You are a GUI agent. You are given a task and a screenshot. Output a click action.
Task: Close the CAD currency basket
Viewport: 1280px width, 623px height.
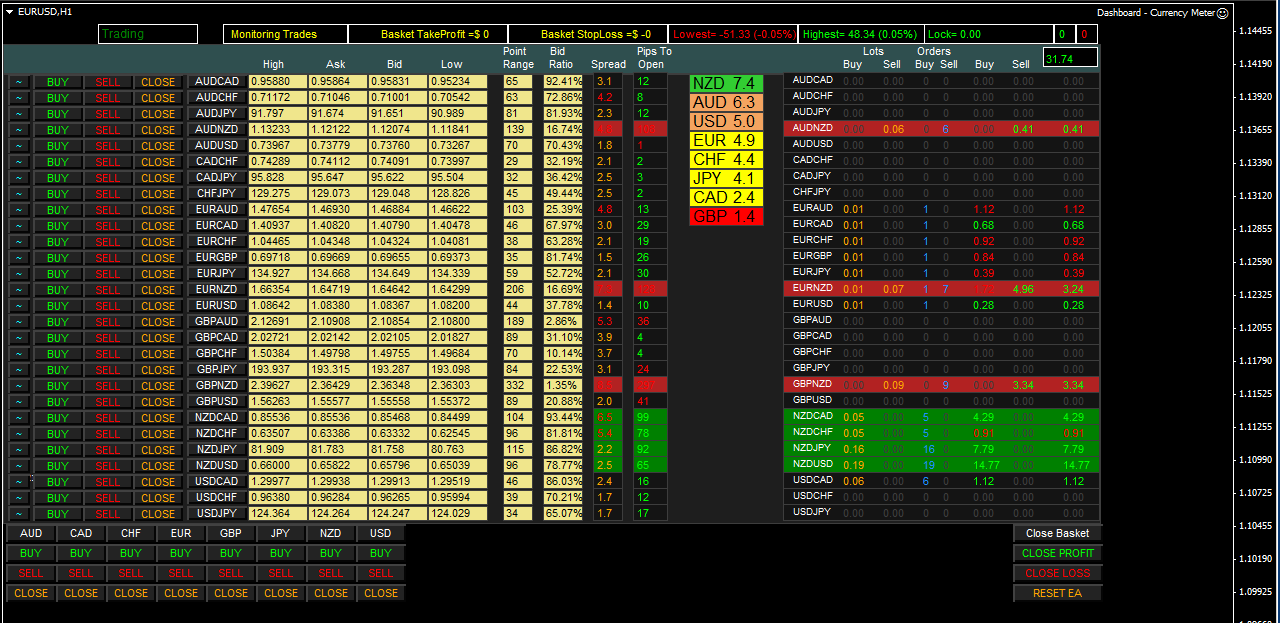tap(81, 593)
